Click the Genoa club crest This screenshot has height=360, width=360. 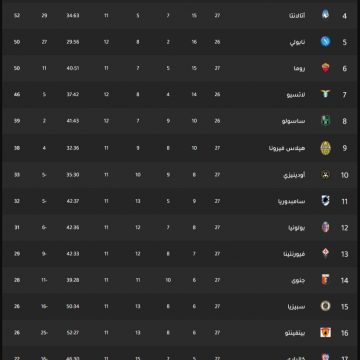pos(325,280)
